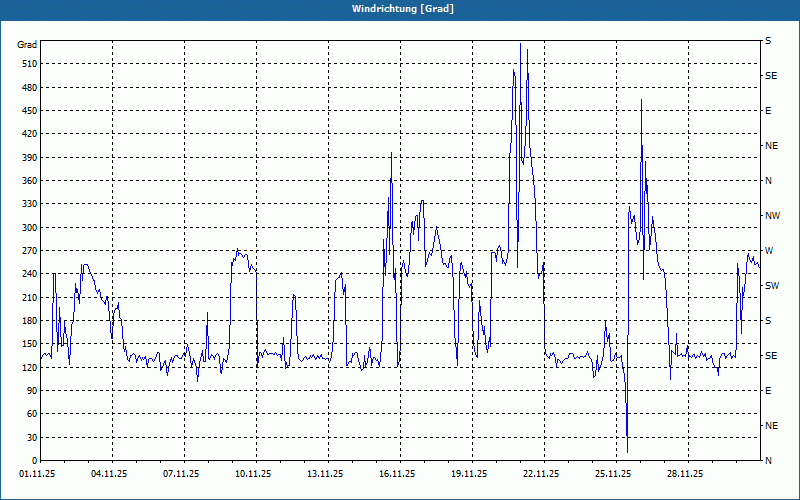Screen dimensions: 800x500
Task: Select the 150 y-axis tick label
Action: point(30,344)
